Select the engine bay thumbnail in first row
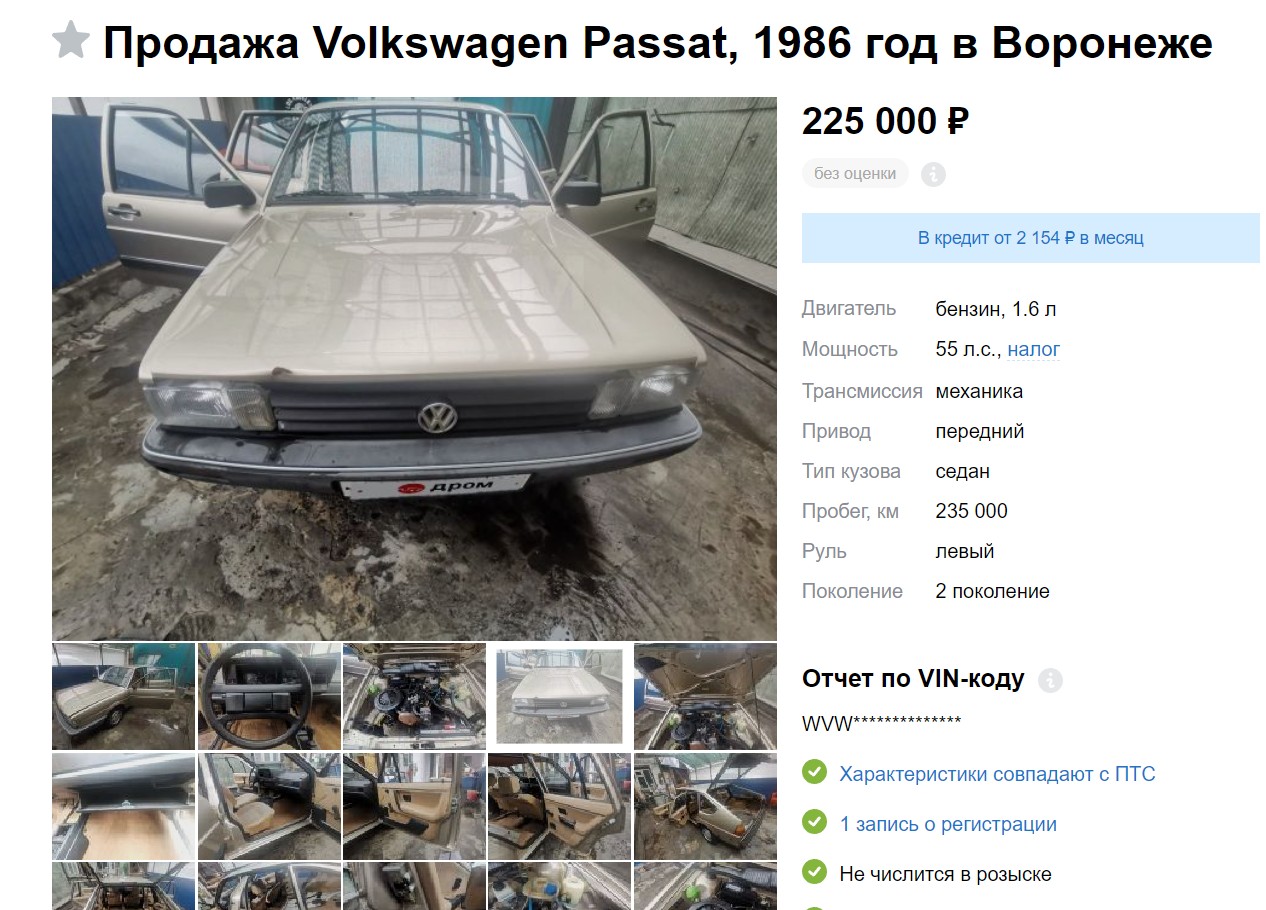This screenshot has height=910, width=1266. pos(414,696)
